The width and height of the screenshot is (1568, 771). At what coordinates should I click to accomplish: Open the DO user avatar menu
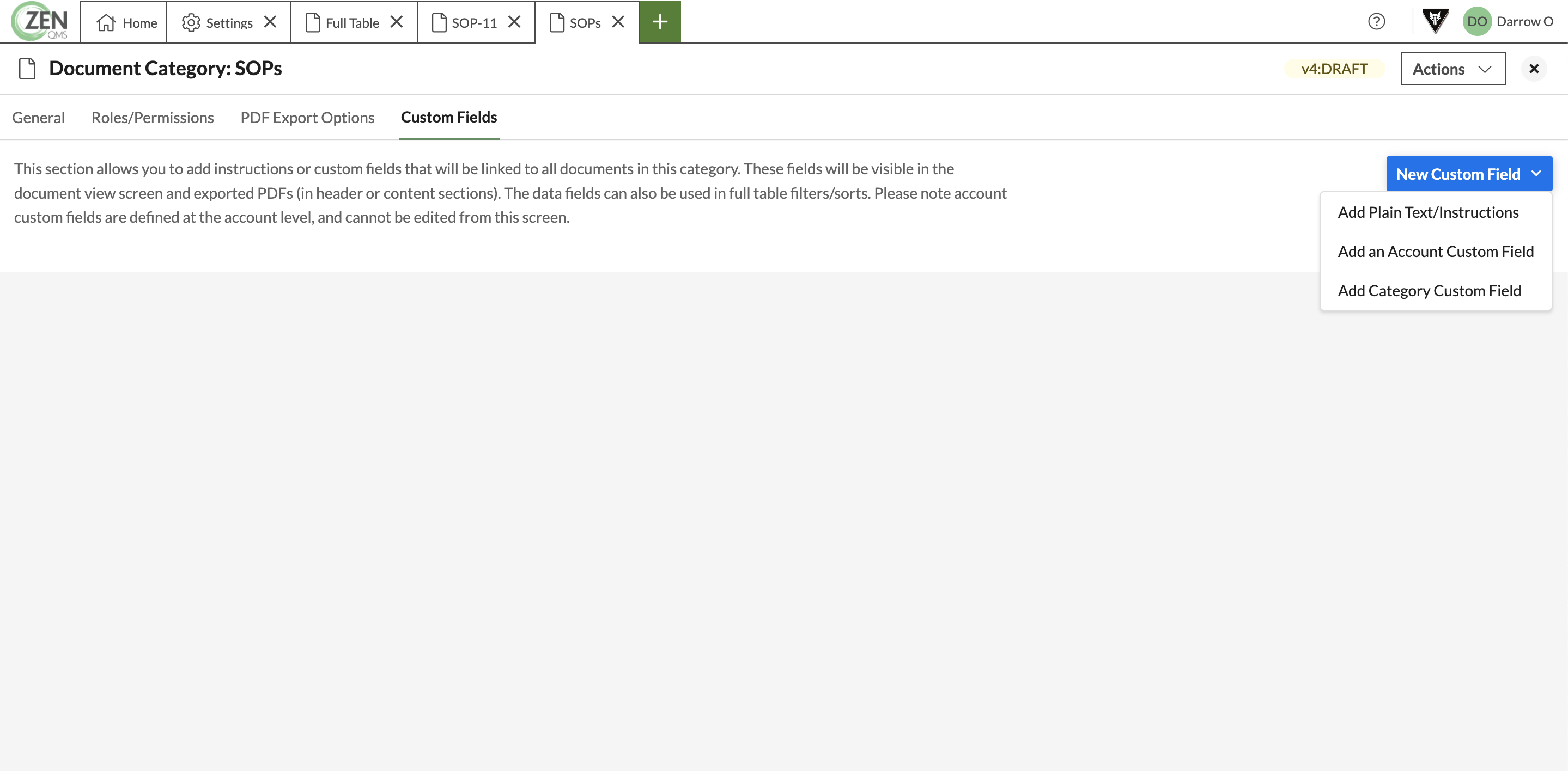click(x=1476, y=21)
